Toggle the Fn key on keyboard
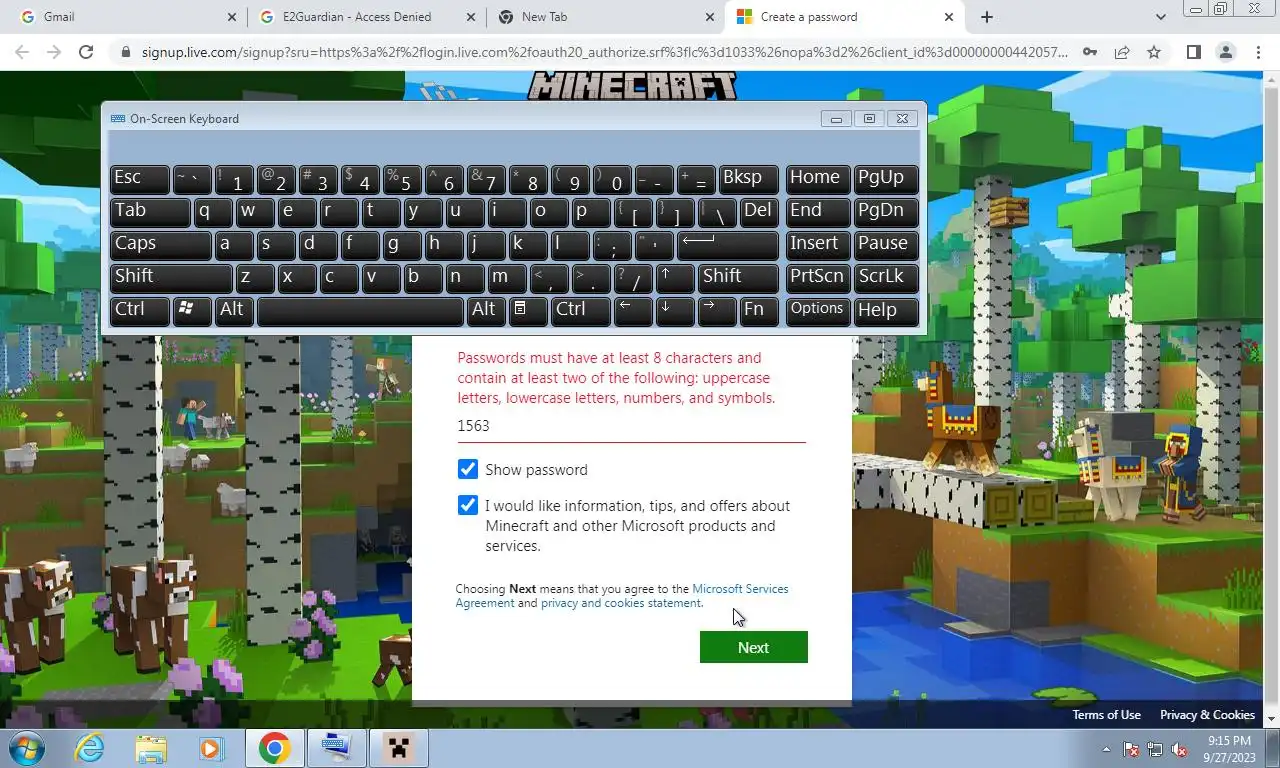 pyautogui.click(x=760, y=310)
